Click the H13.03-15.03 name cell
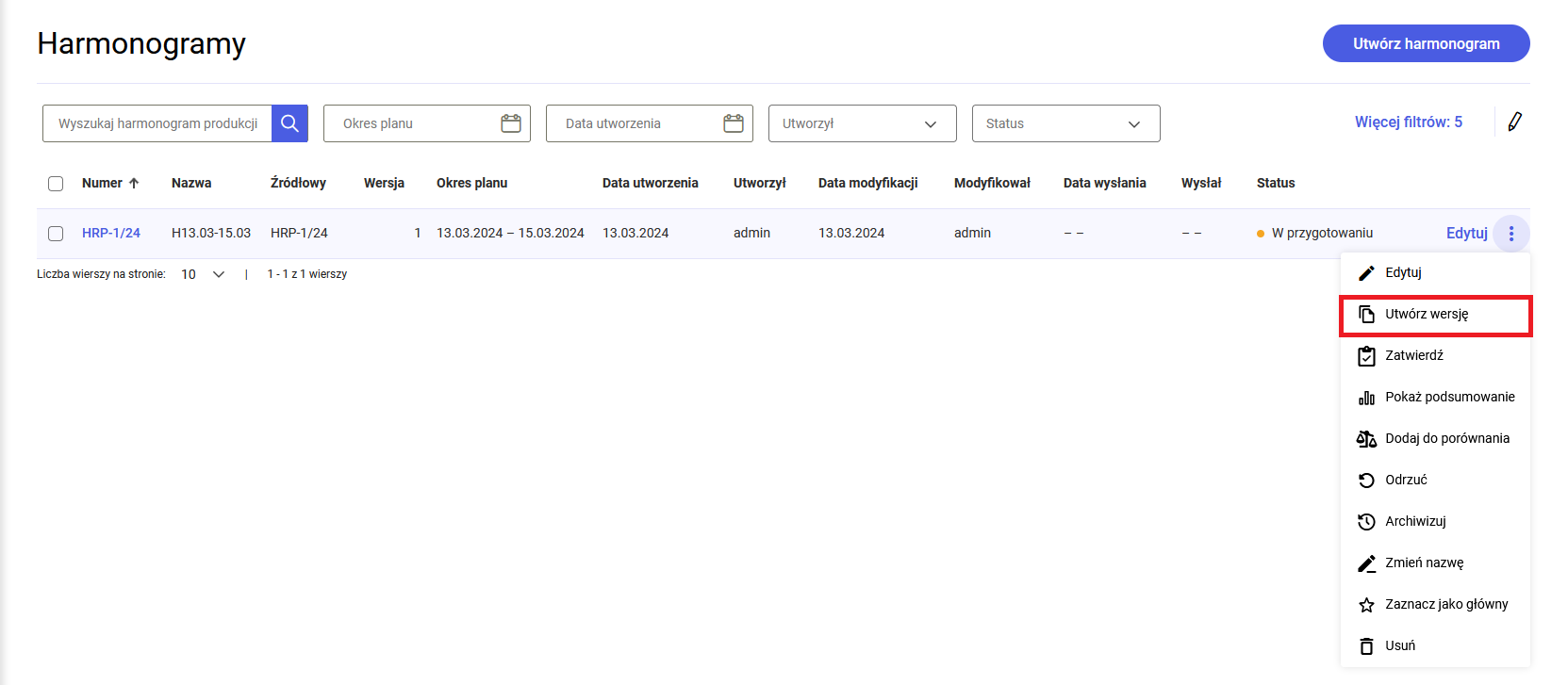1568x685 pixels. pos(211,233)
